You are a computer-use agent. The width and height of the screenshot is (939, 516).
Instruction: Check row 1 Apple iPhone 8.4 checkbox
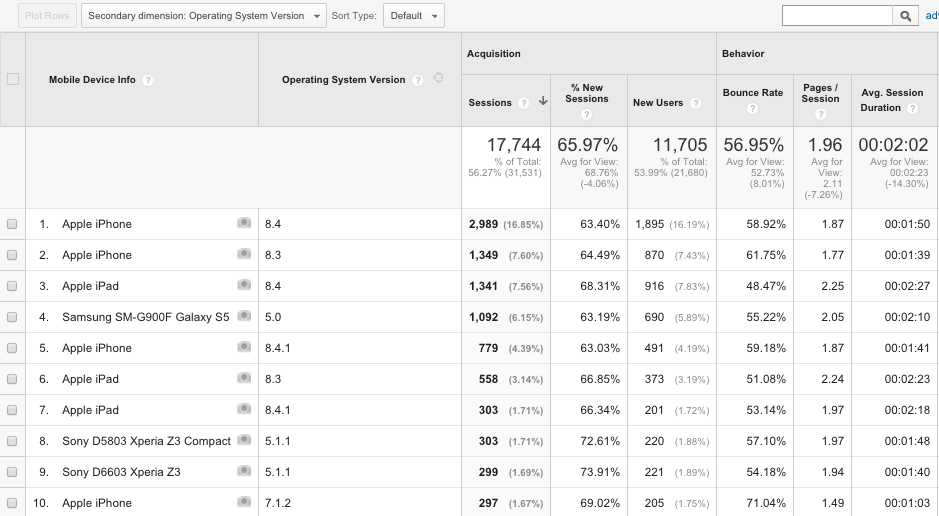click(12, 224)
